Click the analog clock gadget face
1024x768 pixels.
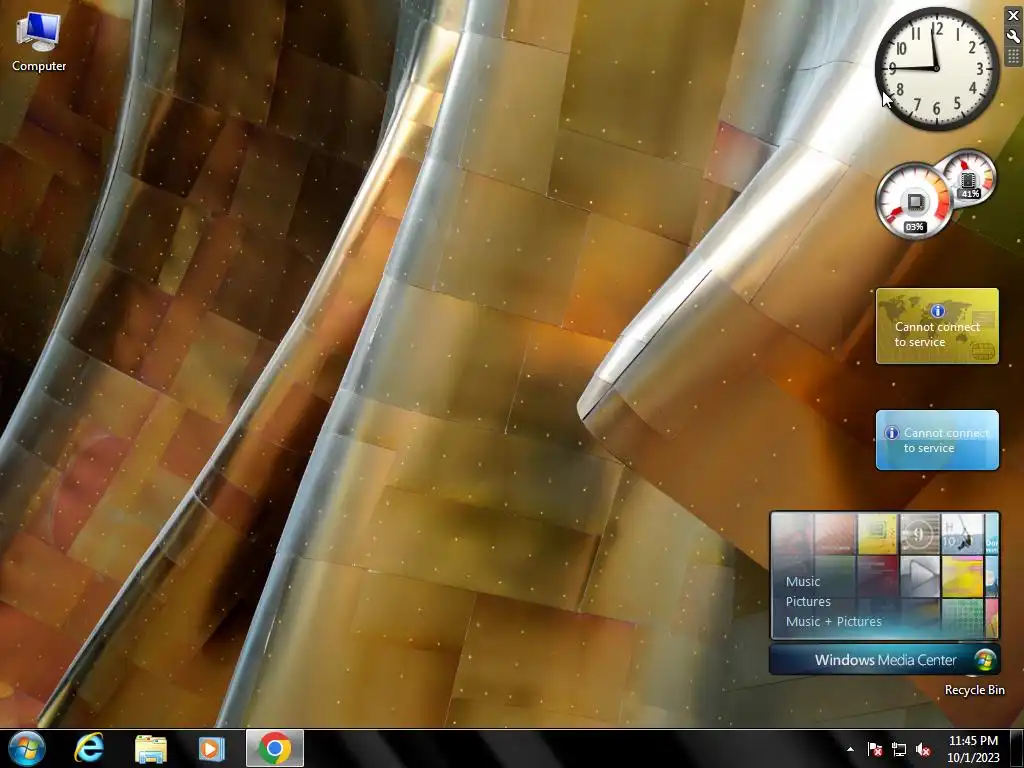(x=936, y=69)
